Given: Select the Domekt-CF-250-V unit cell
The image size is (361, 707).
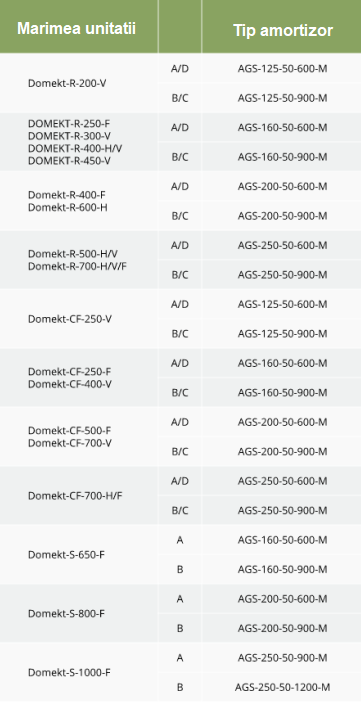Looking at the screenshot, I should click(x=70, y=319).
